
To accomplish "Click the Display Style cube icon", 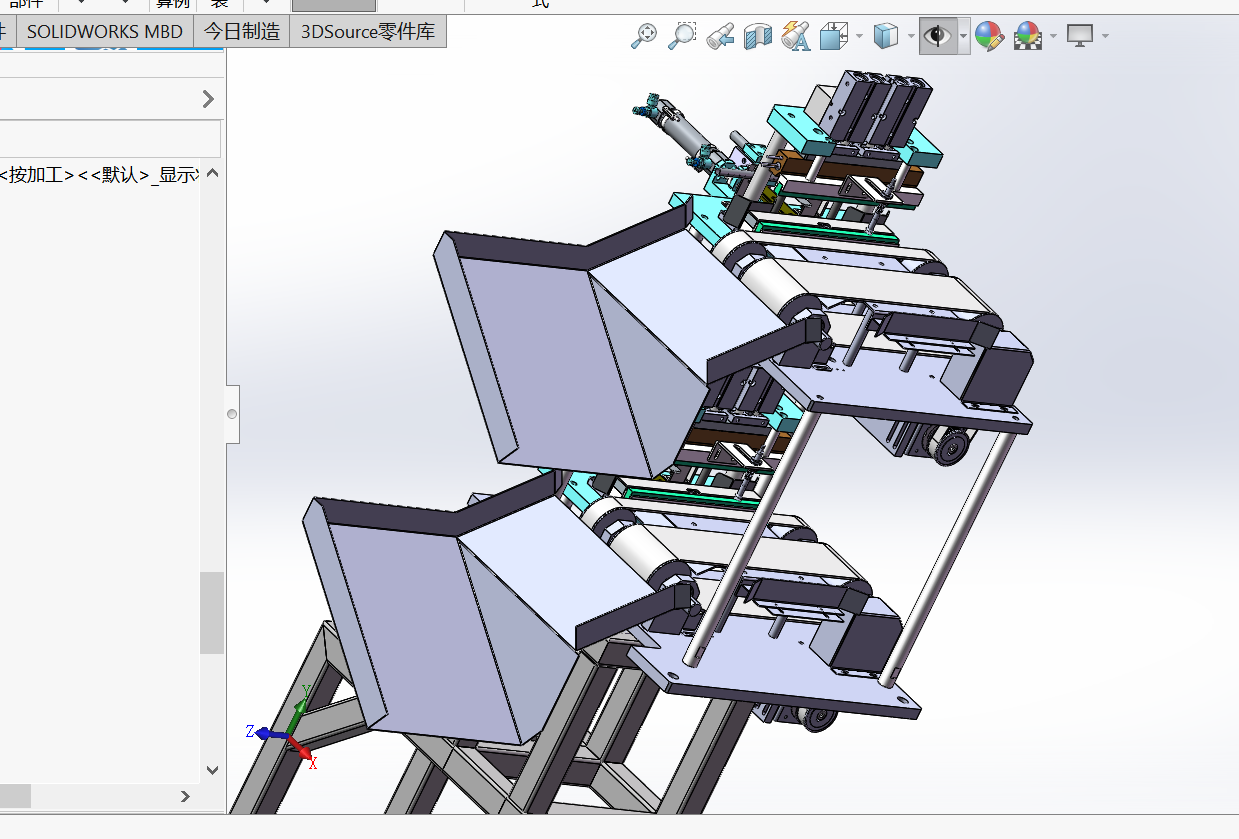I will 885,37.
